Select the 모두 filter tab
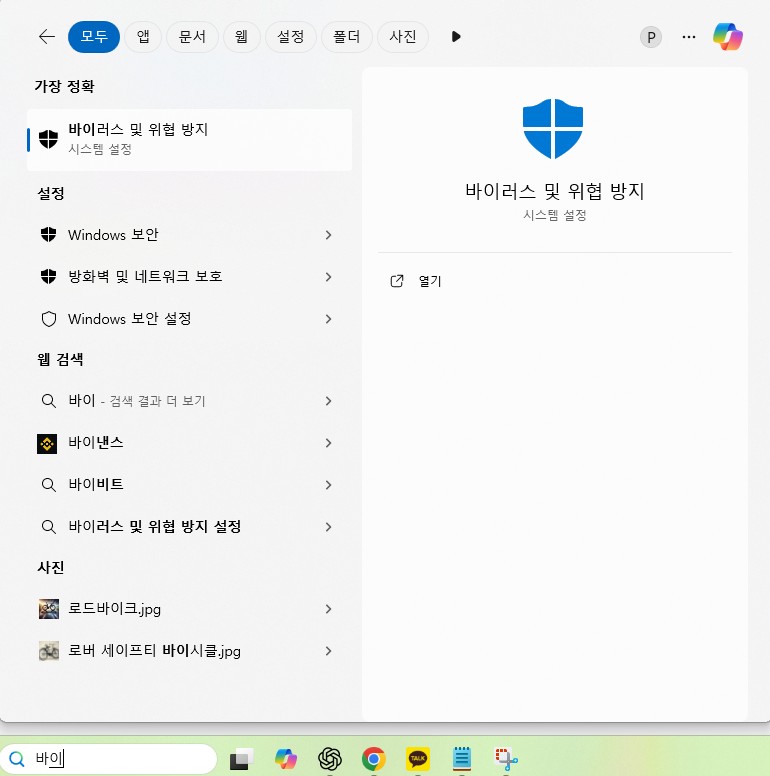 coord(94,37)
